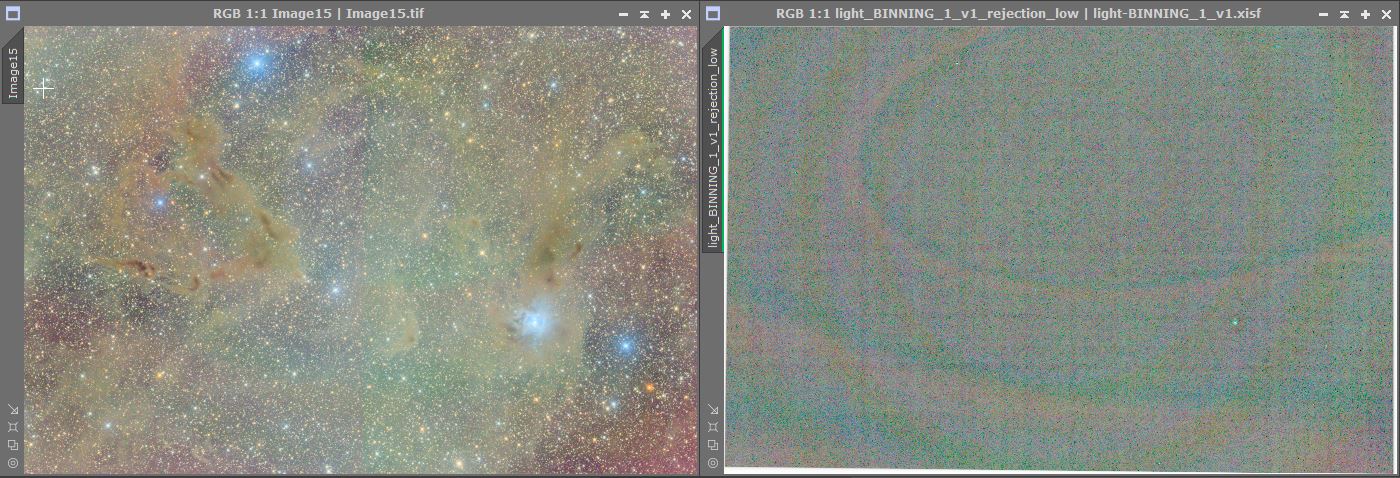Viewport: 1400px width, 478px height.
Task: Shade the Image15.tif window
Action: pyautogui.click(x=645, y=14)
